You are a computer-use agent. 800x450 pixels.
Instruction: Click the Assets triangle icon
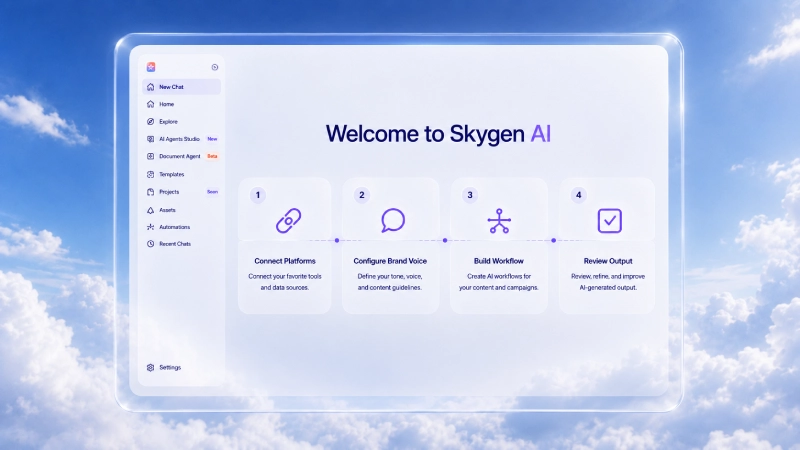[151, 210]
